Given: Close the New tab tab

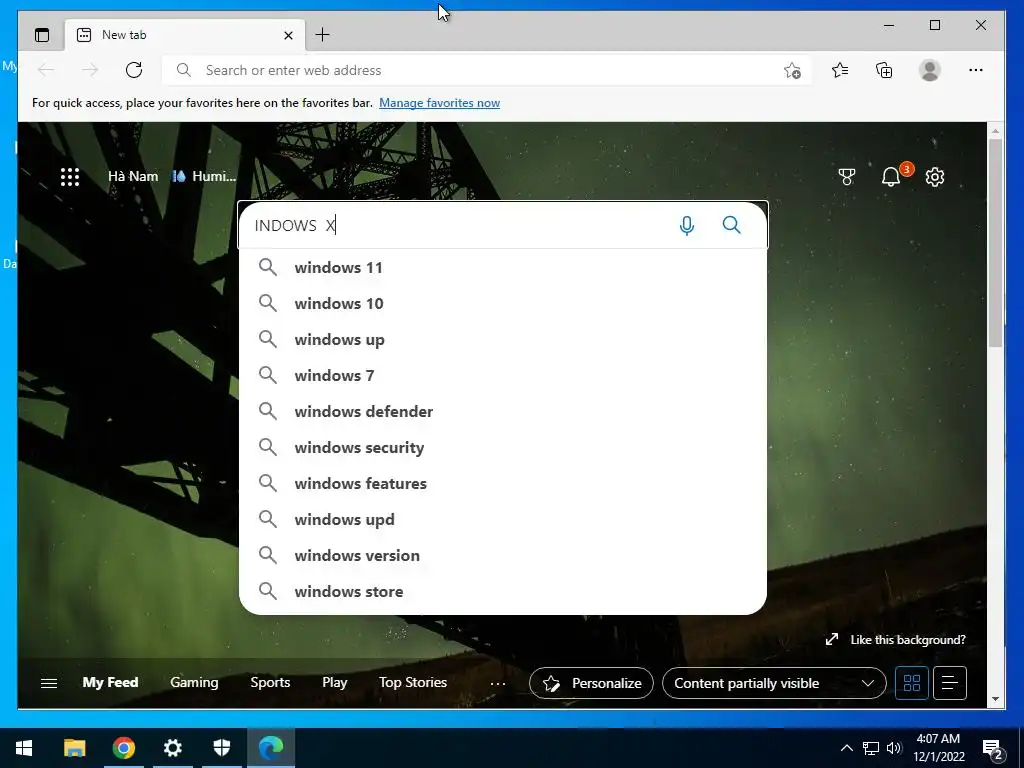Looking at the screenshot, I should 288,35.
